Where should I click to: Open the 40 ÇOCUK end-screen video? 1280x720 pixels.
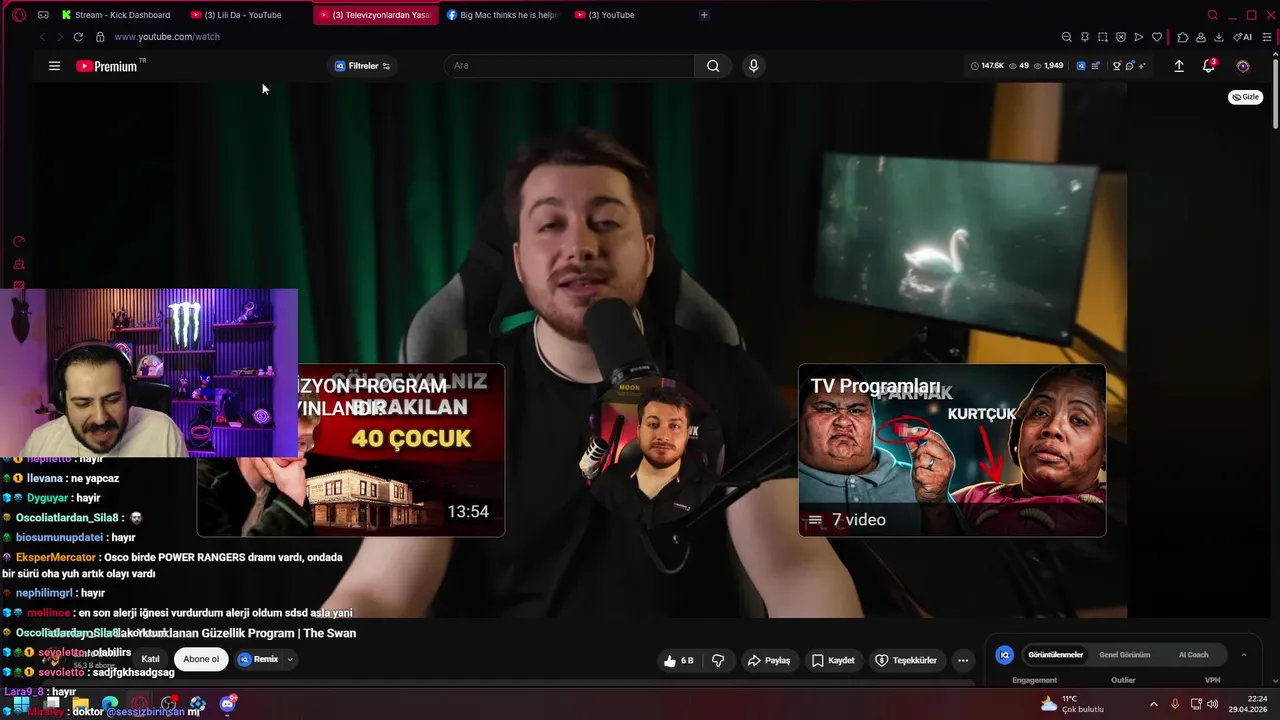[x=351, y=450]
